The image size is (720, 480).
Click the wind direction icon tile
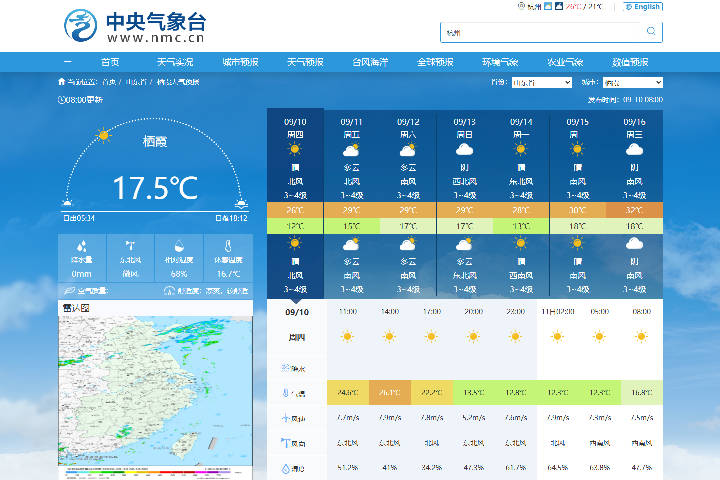[x=130, y=258]
